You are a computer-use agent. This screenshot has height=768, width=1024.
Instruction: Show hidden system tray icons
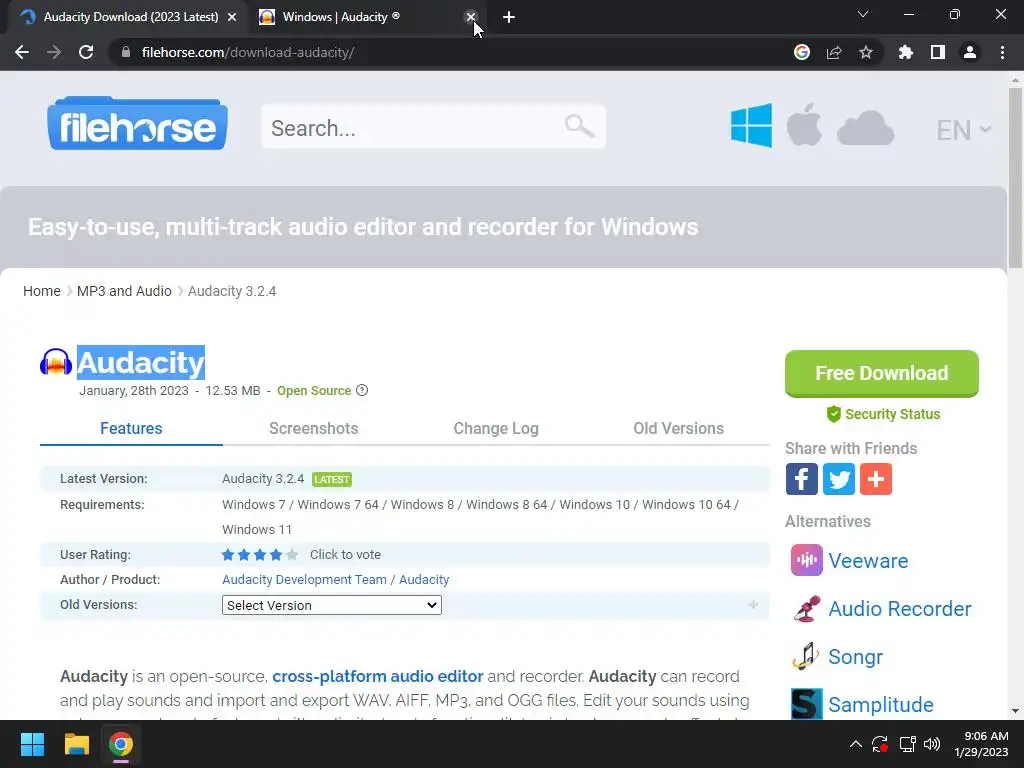tap(856, 744)
